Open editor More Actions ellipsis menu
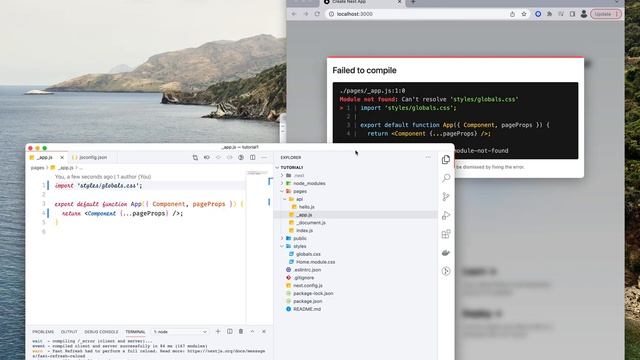Image resolution: width=640 pixels, height=360 pixels. pos(264,157)
